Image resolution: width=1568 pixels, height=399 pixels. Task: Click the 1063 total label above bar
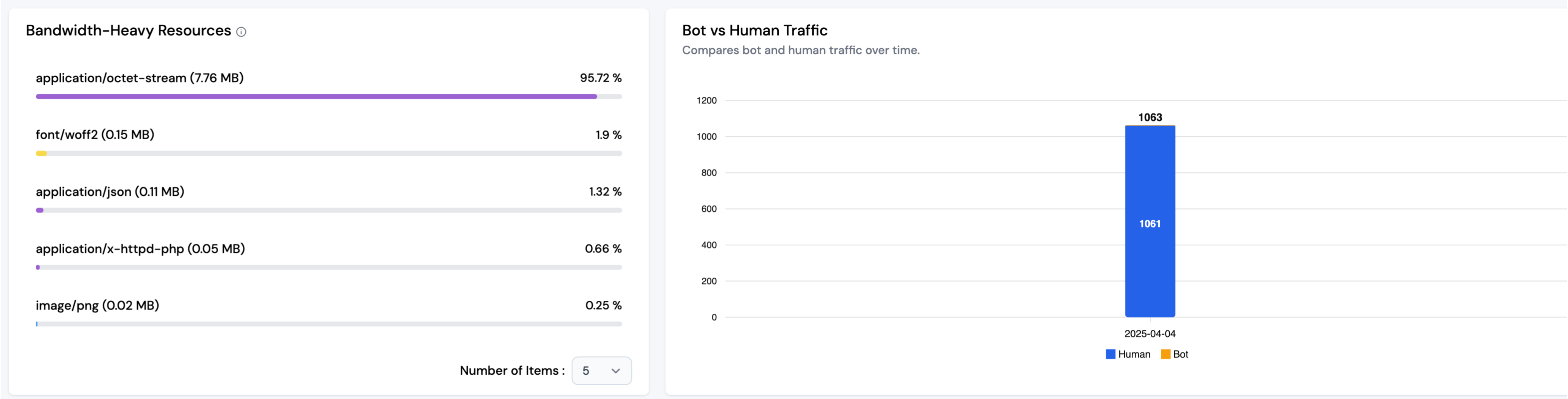(x=1150, y=117)
